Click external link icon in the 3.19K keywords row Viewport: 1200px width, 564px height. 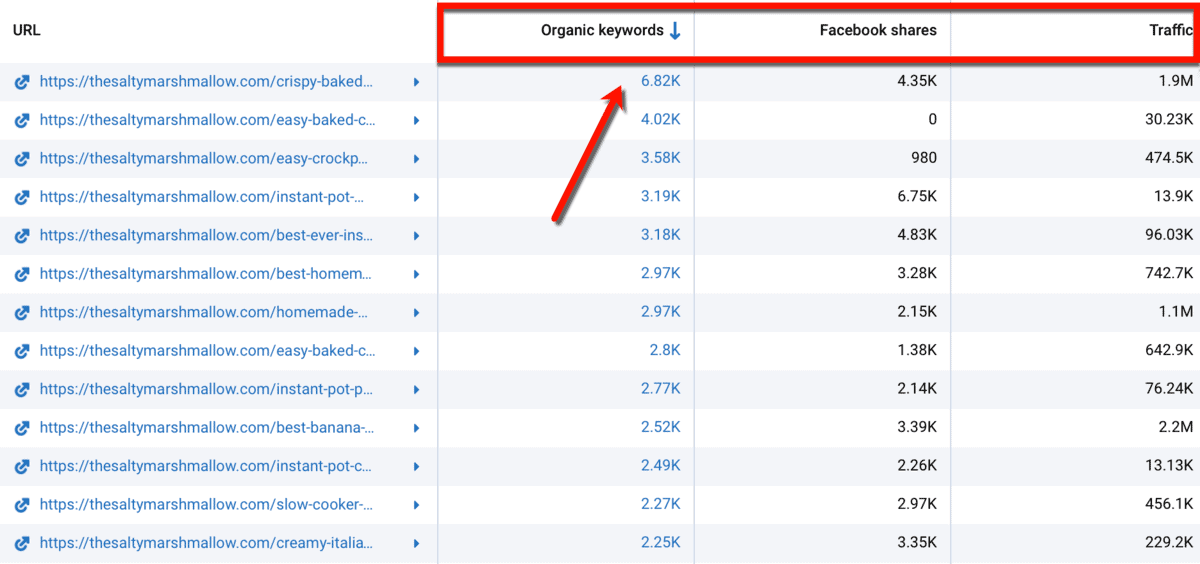(22, 197)
